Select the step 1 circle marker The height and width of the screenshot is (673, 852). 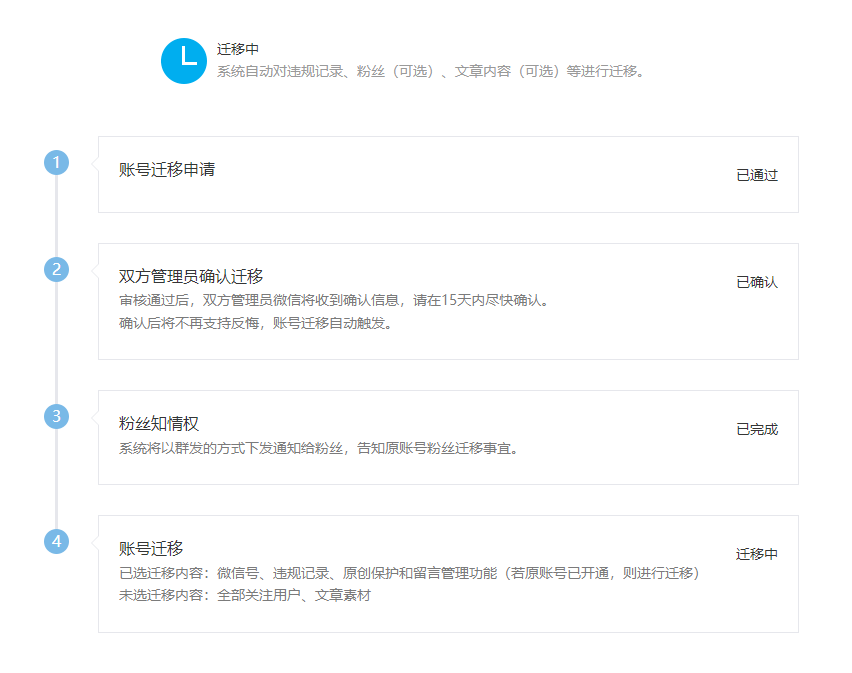pyautogui.click(x=57, y=162)
